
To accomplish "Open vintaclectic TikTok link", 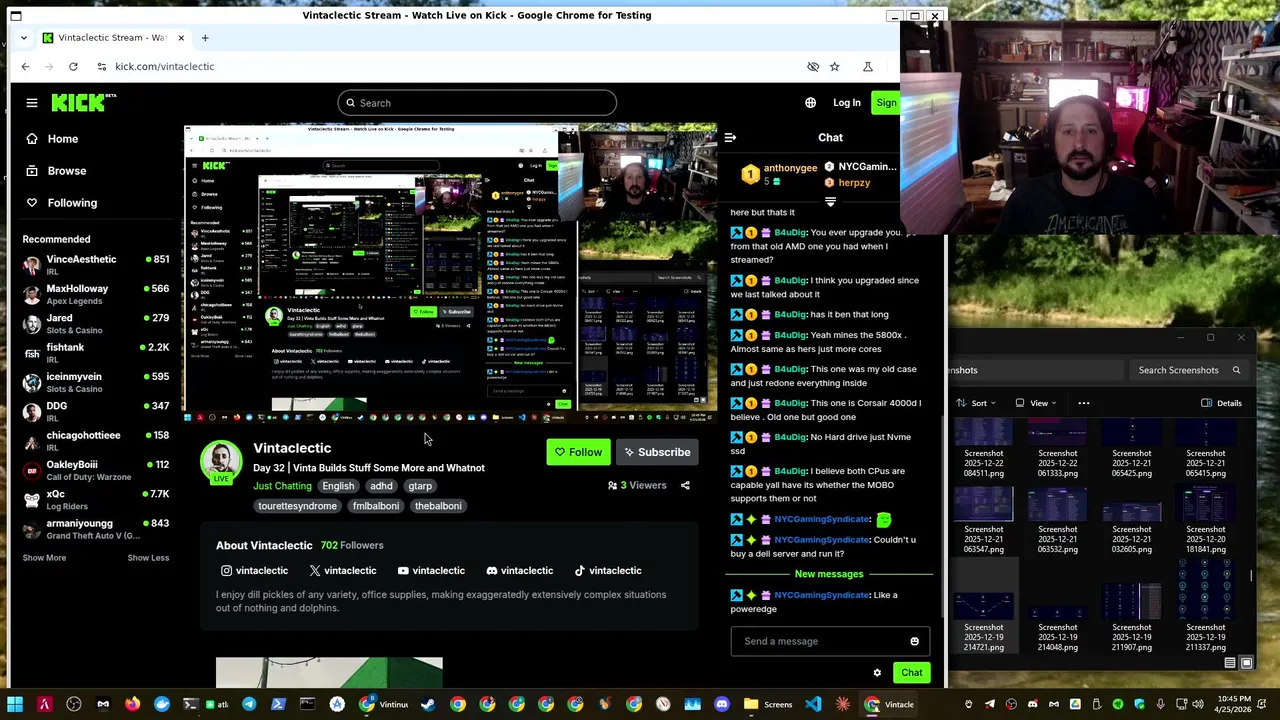I will click(x=607, y=571).
